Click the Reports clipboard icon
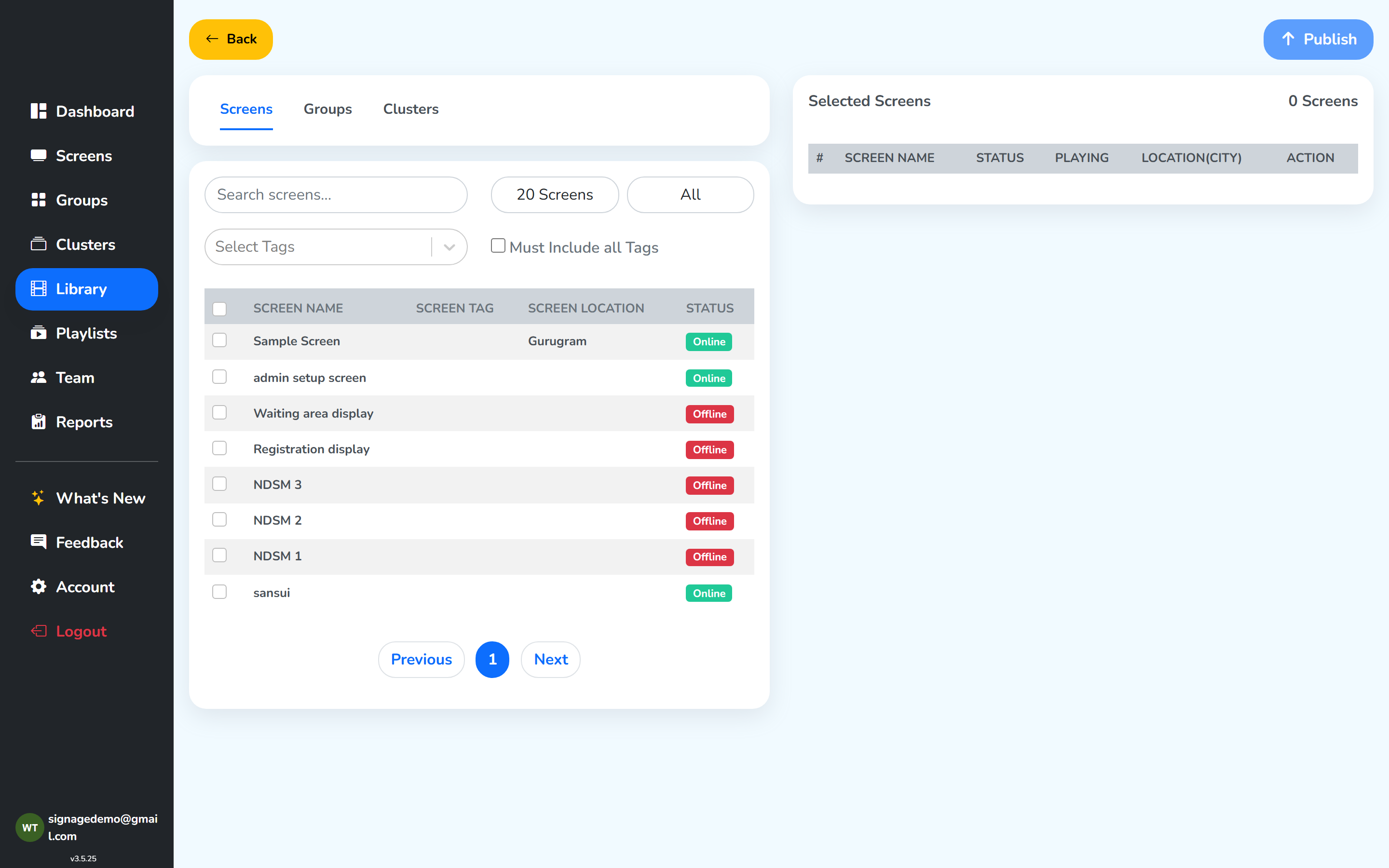The height and width of the screenshot is (868, 1389). click(39, 421)
